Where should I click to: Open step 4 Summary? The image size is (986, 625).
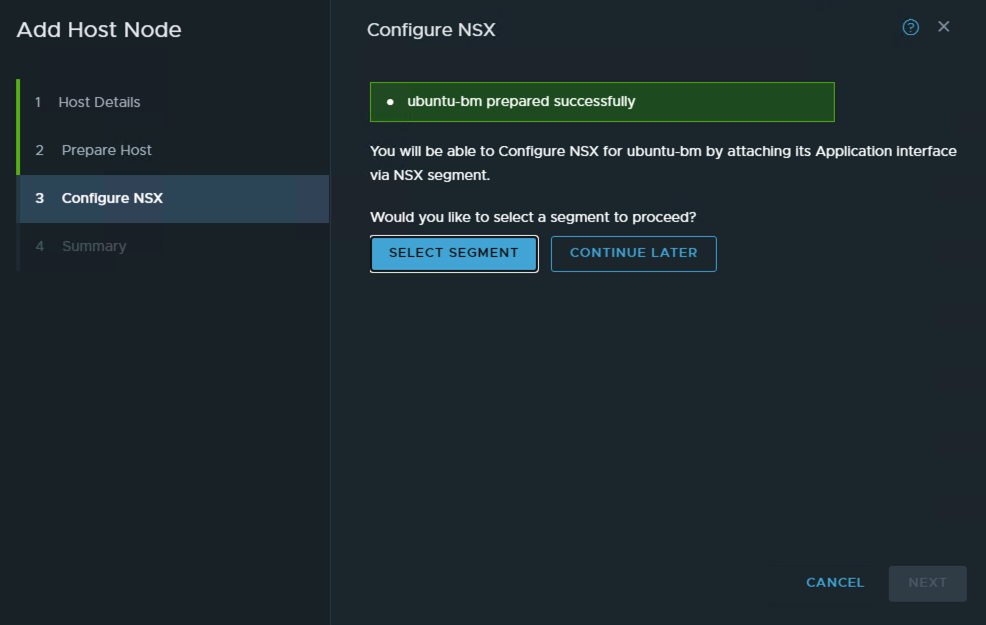click(x=174, y=246)
